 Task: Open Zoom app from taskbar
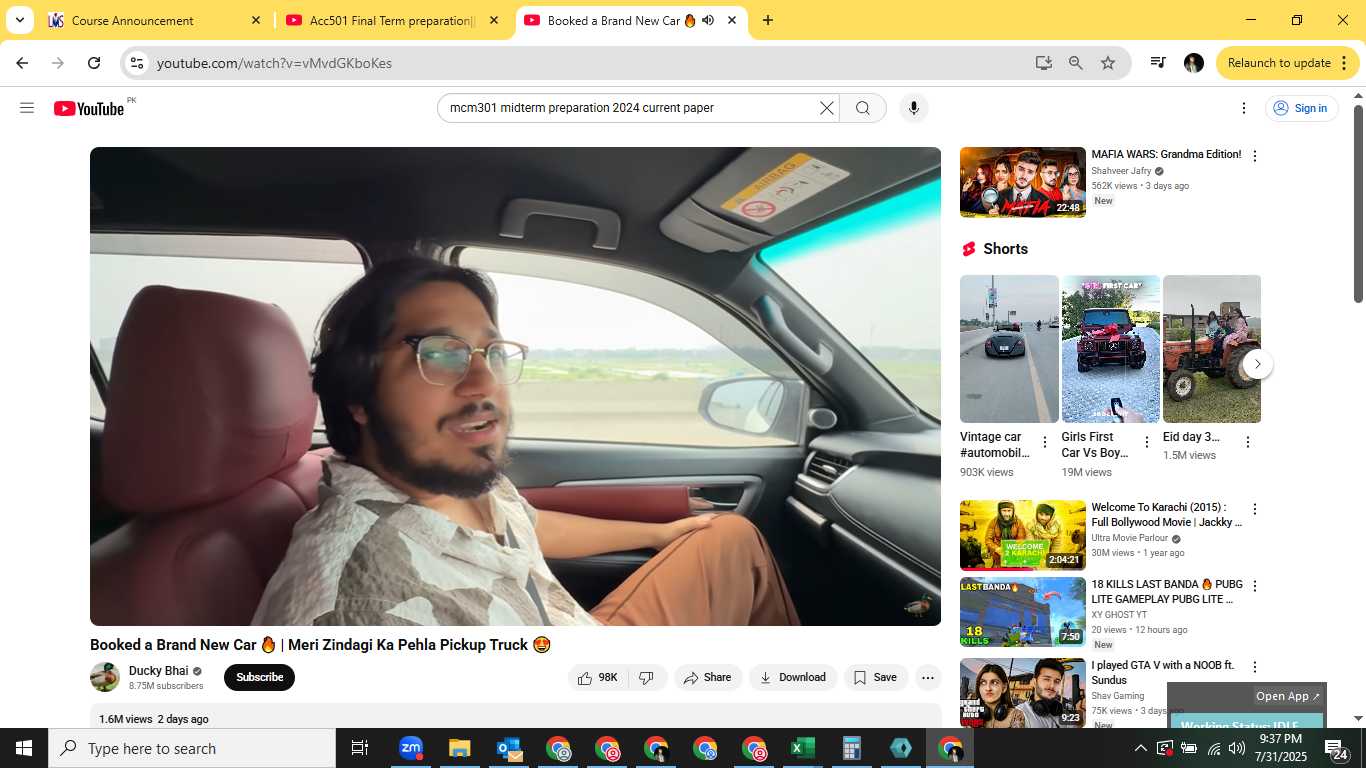pyautogui.click(x=411, y=748)
